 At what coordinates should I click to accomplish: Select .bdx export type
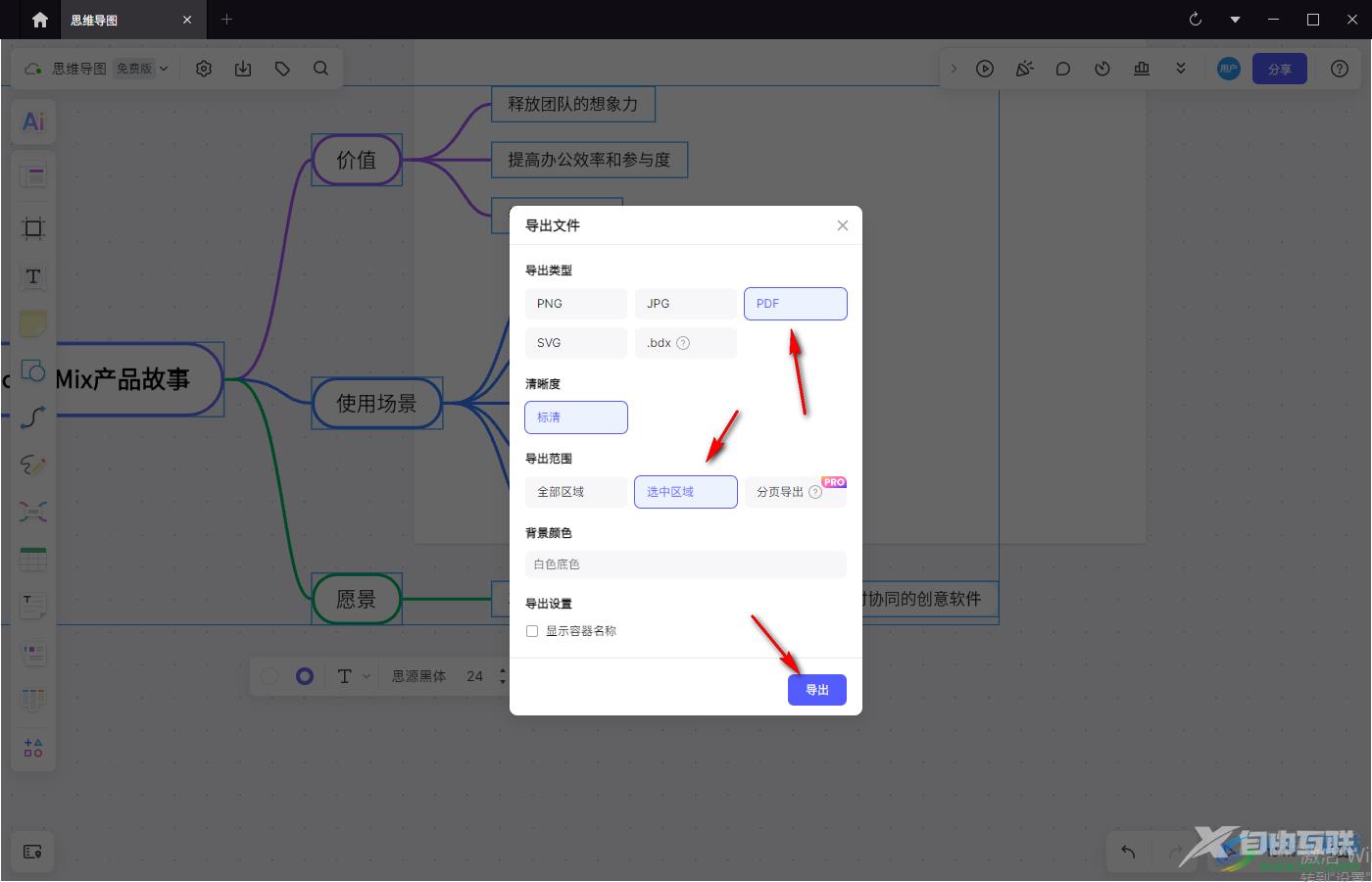686,343
